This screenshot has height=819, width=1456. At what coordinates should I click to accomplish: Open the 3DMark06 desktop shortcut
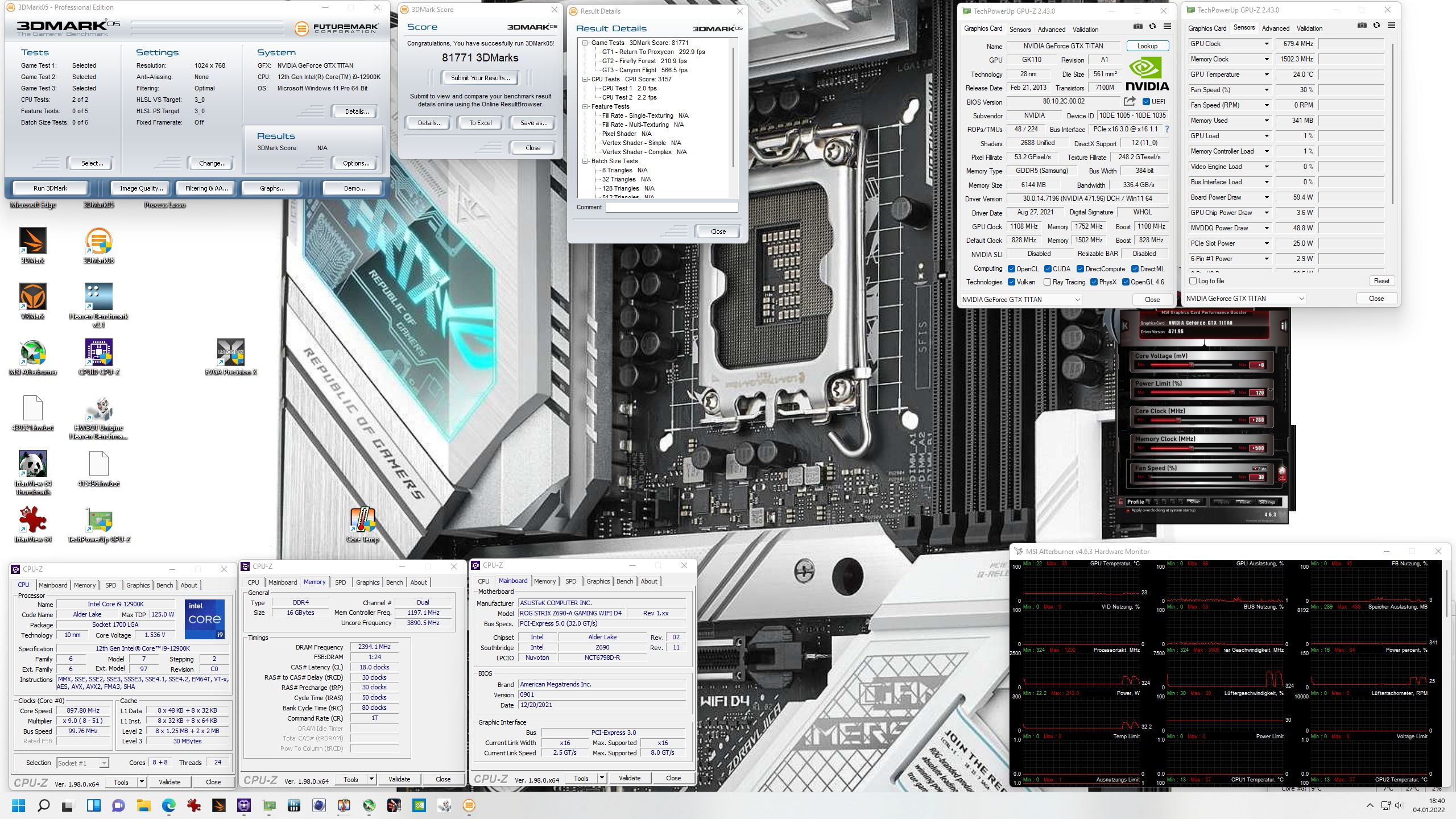(99, 246)
